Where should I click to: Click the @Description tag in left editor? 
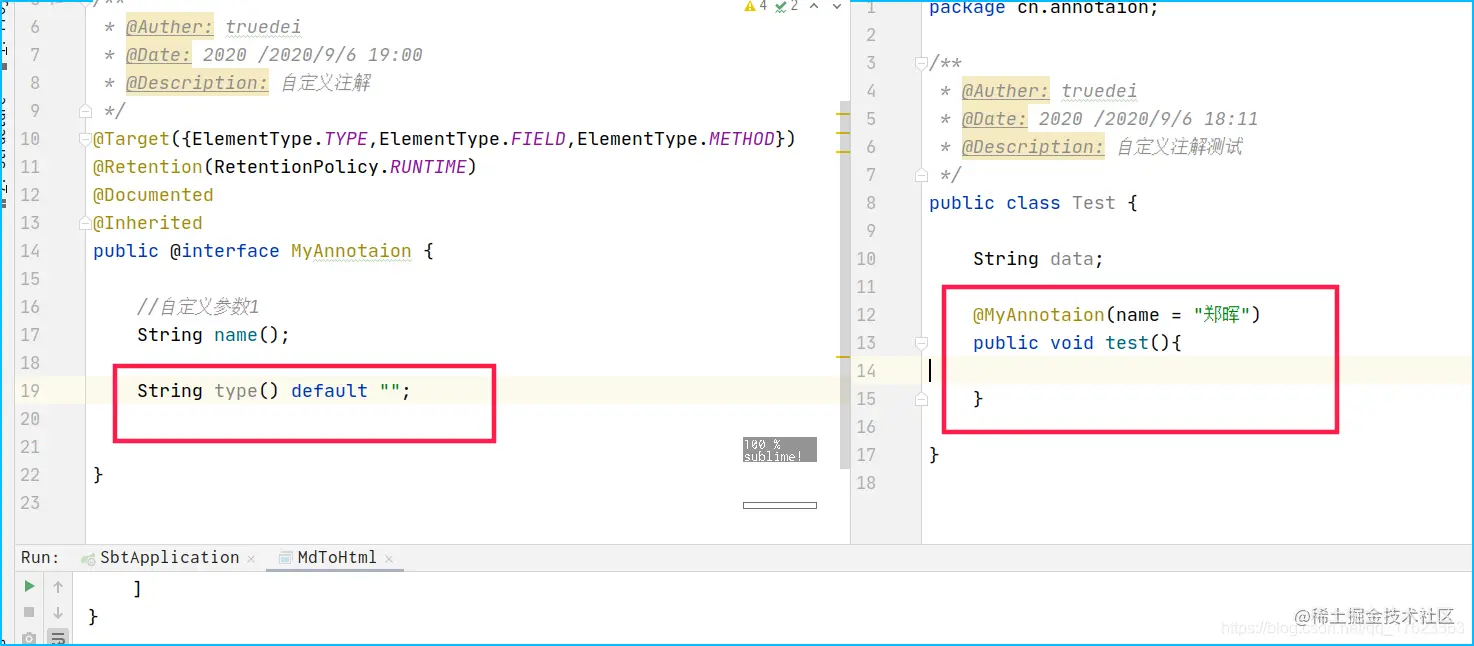click(x=197, y=83)
